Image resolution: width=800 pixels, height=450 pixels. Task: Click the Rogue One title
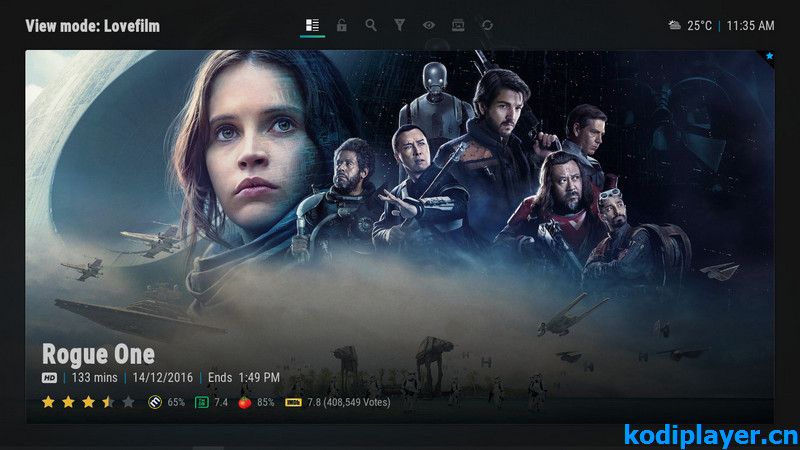pyautogui.click(x=98, y=354)
